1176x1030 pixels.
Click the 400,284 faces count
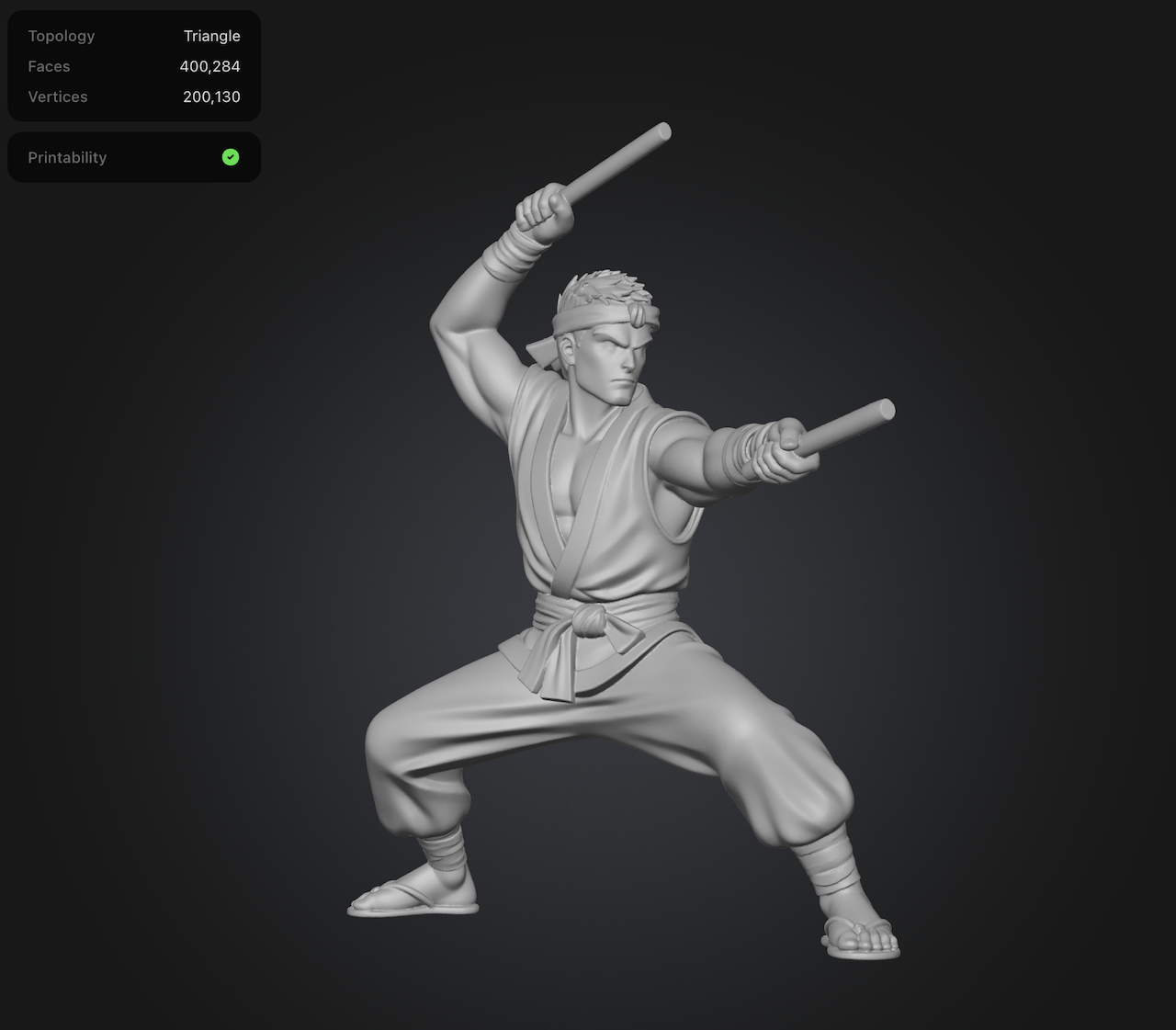(x=209, y=66)
